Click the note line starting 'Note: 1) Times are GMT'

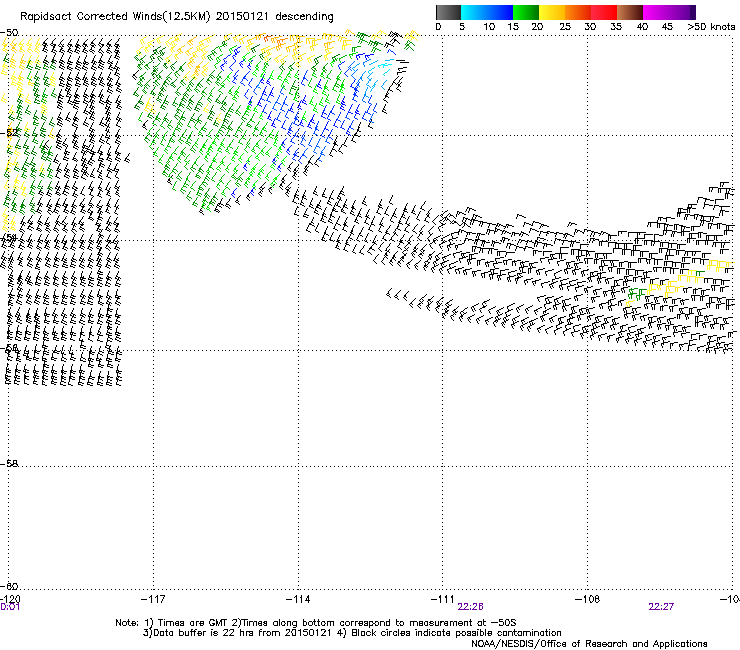(x=316, y=623)
